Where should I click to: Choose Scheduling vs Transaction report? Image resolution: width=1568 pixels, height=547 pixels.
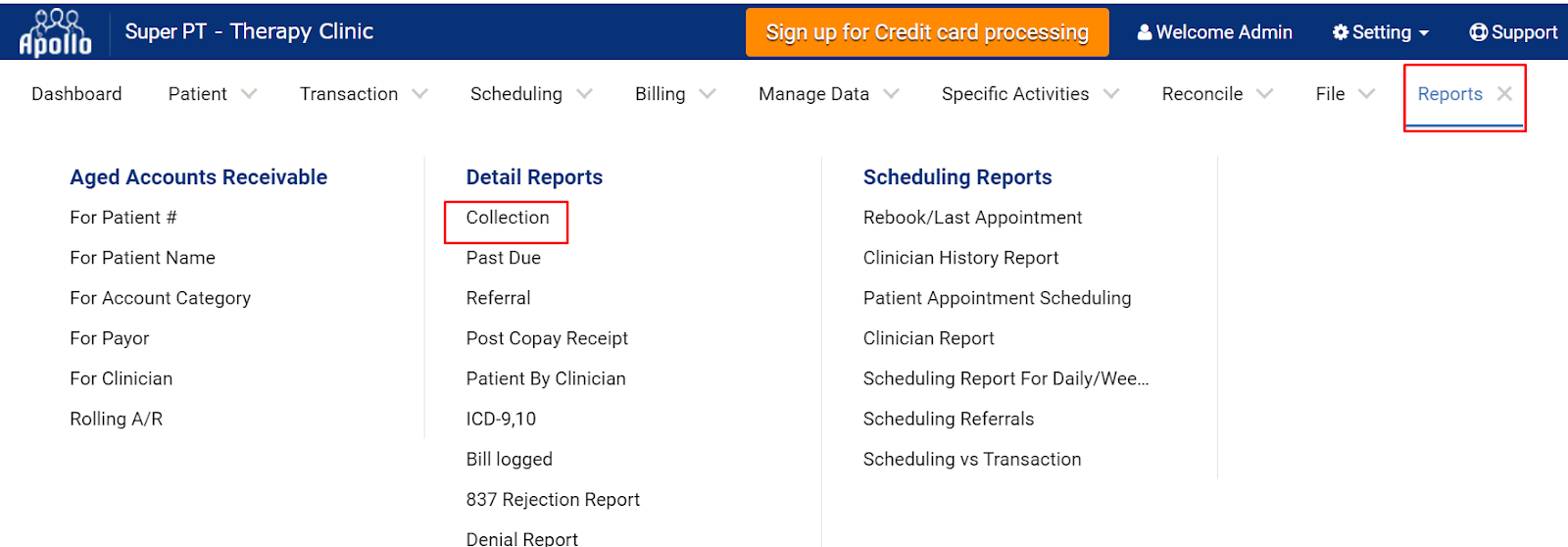click(972, 459)
